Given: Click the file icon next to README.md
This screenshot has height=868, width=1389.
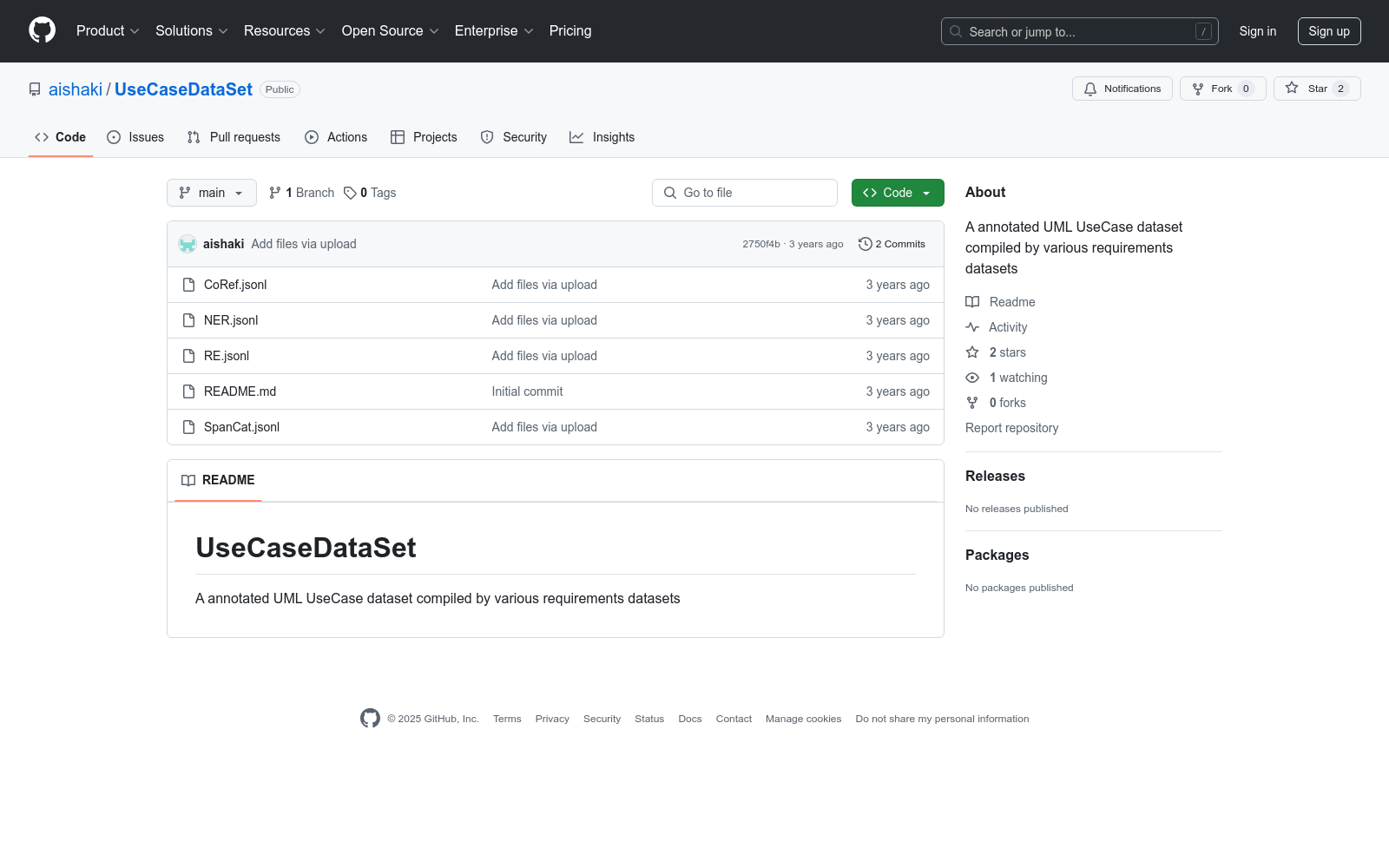Looking at the screenshot, I should pos(188,391).
